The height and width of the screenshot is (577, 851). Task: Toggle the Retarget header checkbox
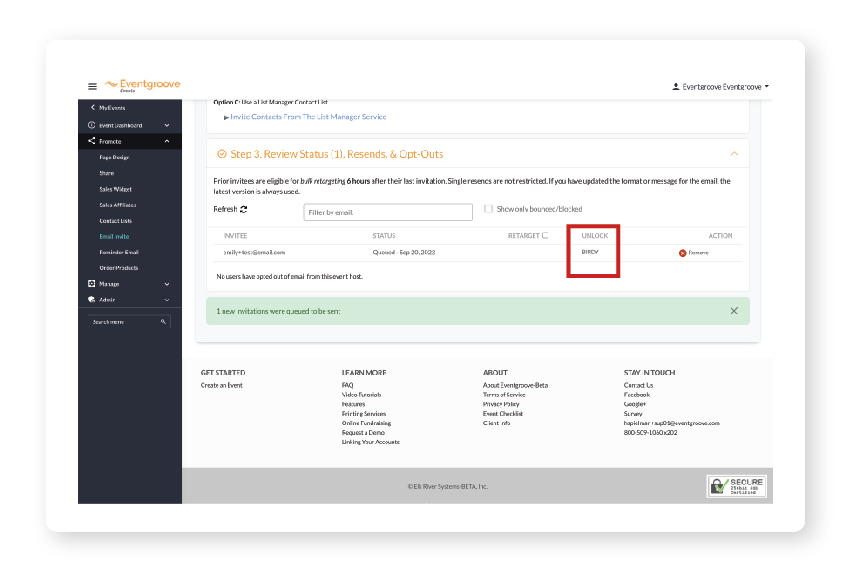(x=544, y=236)
